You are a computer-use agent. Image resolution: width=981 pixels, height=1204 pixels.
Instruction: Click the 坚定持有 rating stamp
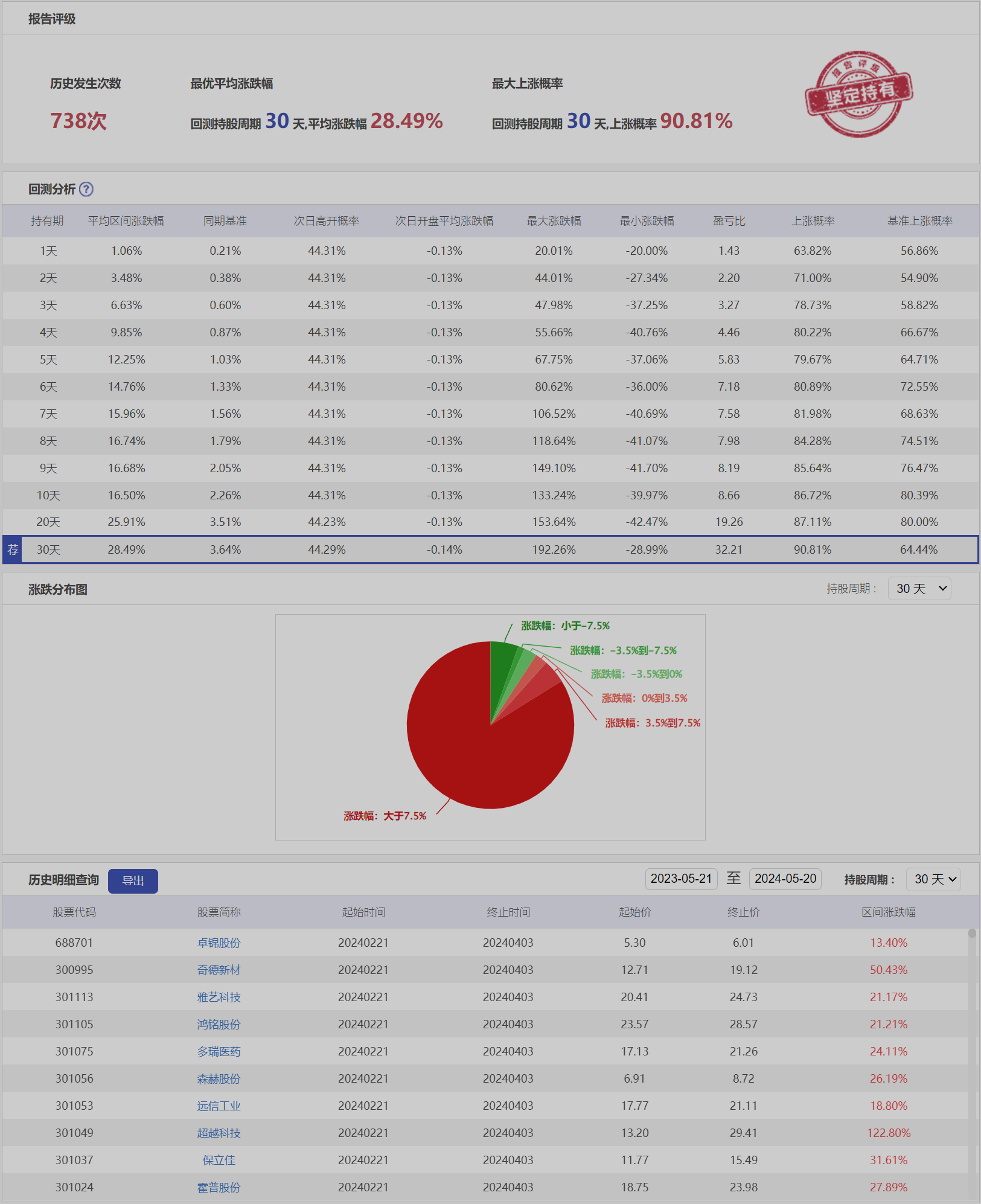[858, 94]
